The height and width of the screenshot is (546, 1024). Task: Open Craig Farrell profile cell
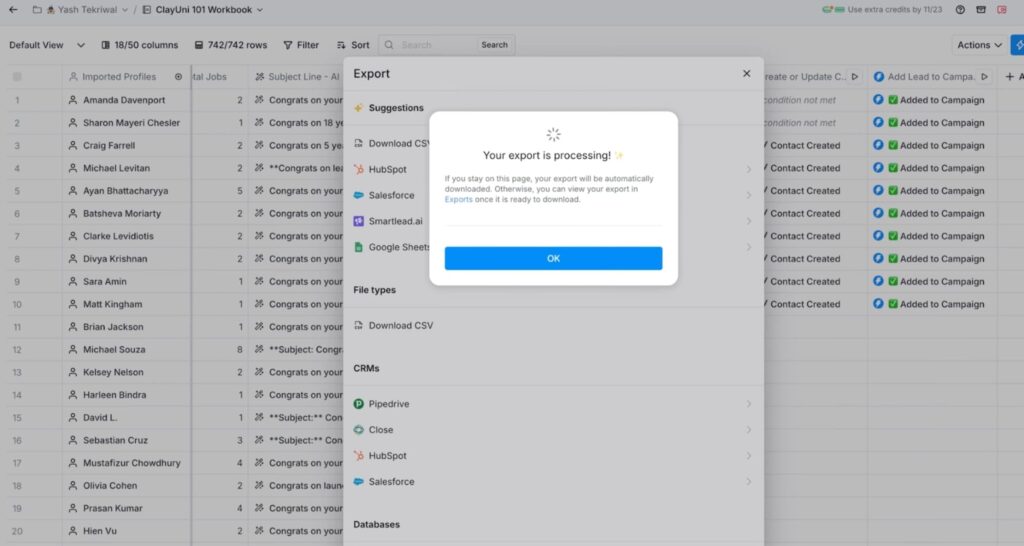click(x=127, y=145)
